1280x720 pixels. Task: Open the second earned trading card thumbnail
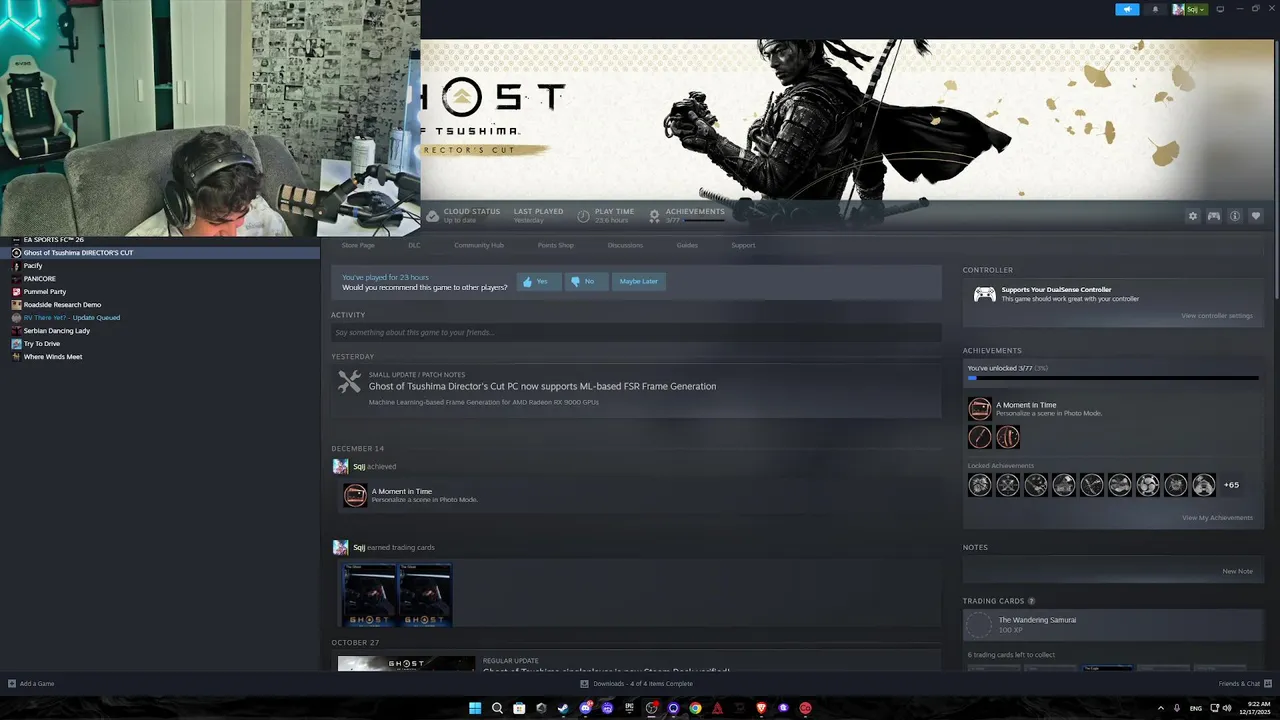[x=425, y=595]
